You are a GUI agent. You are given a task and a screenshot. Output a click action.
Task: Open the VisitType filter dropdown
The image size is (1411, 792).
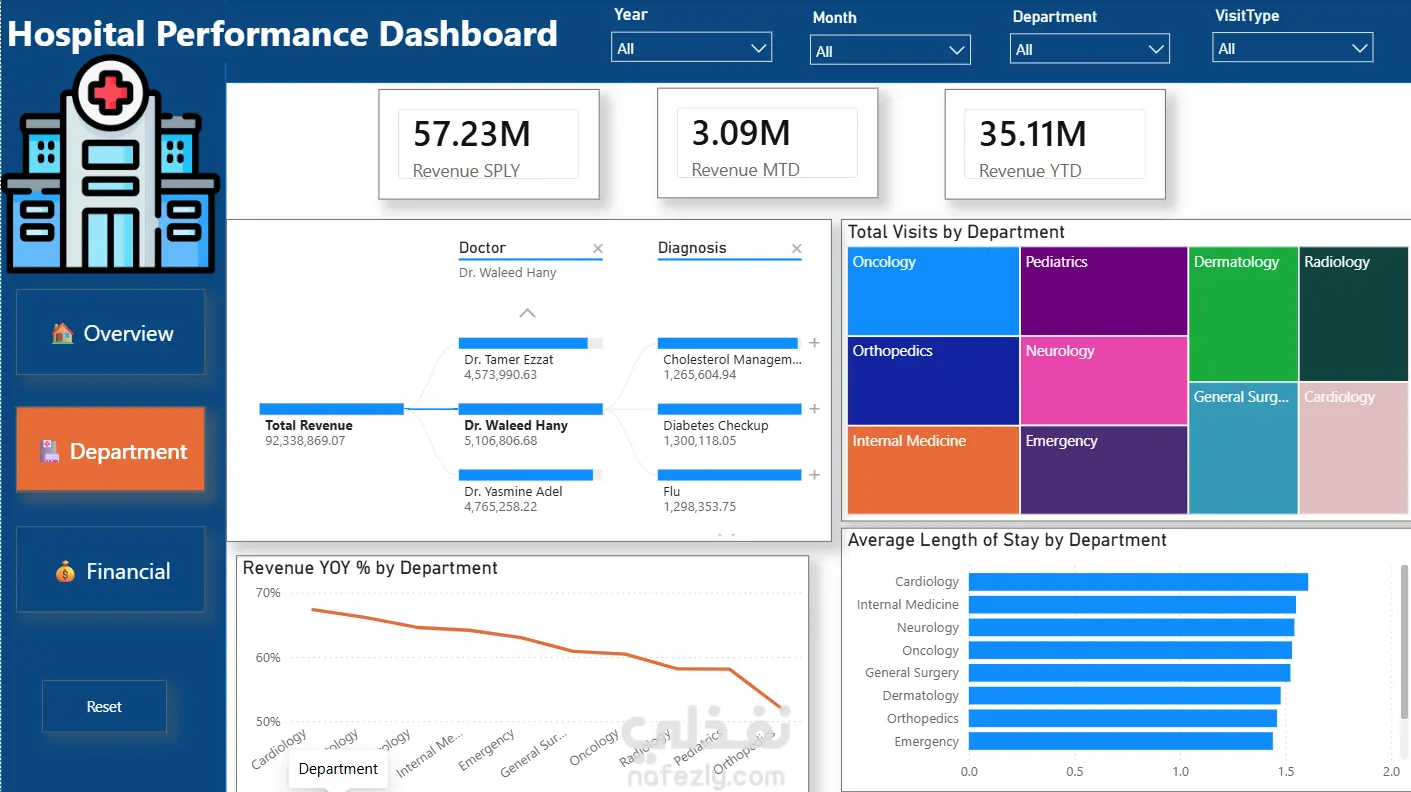point(1293,48)
